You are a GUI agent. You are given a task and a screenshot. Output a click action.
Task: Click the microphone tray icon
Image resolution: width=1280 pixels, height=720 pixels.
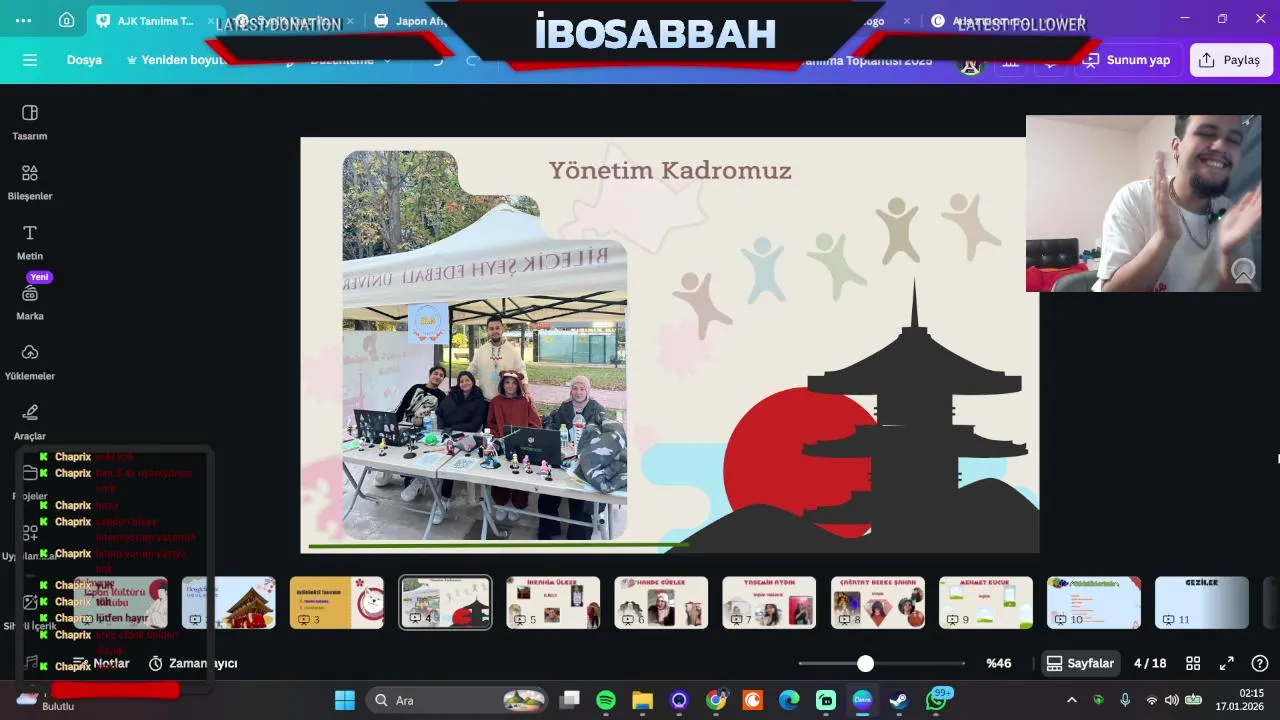1125,700
